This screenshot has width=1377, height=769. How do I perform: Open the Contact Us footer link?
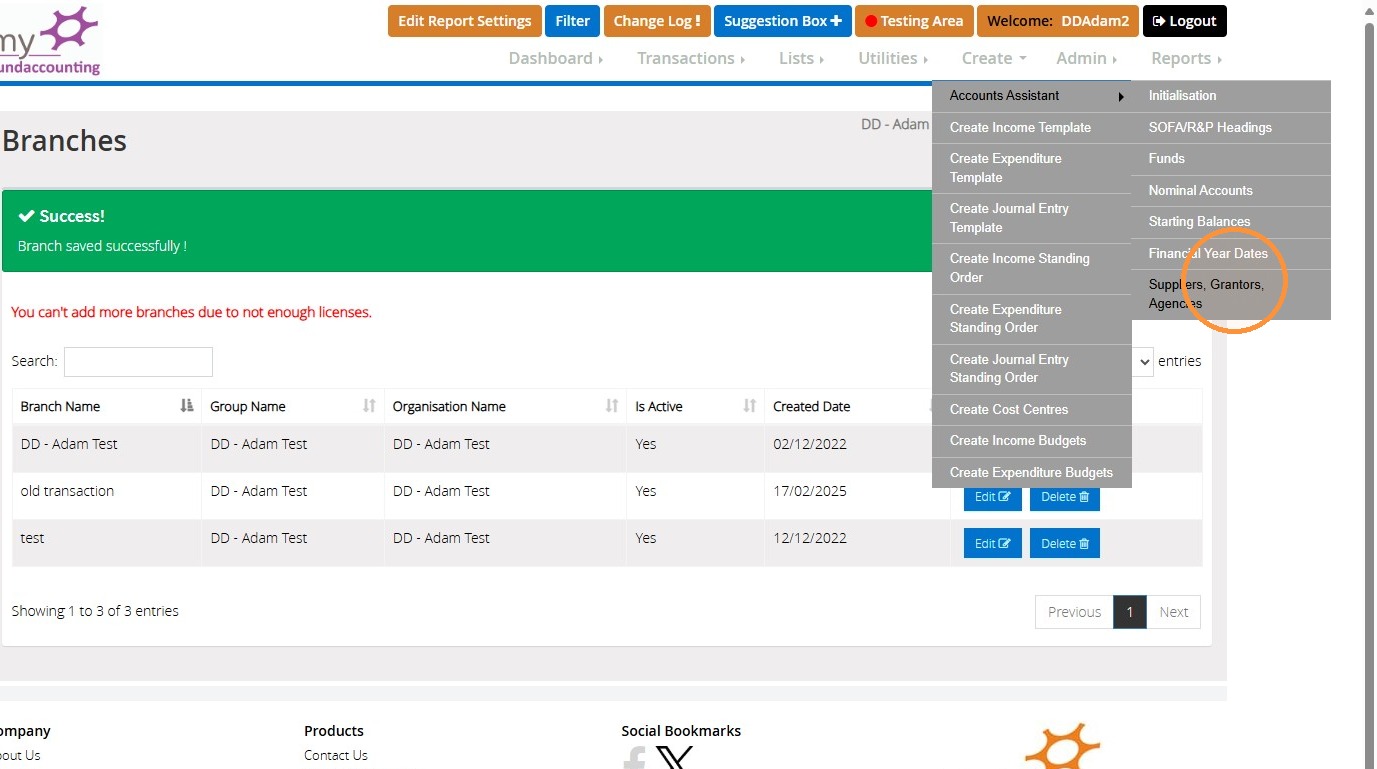click(336, 755)
